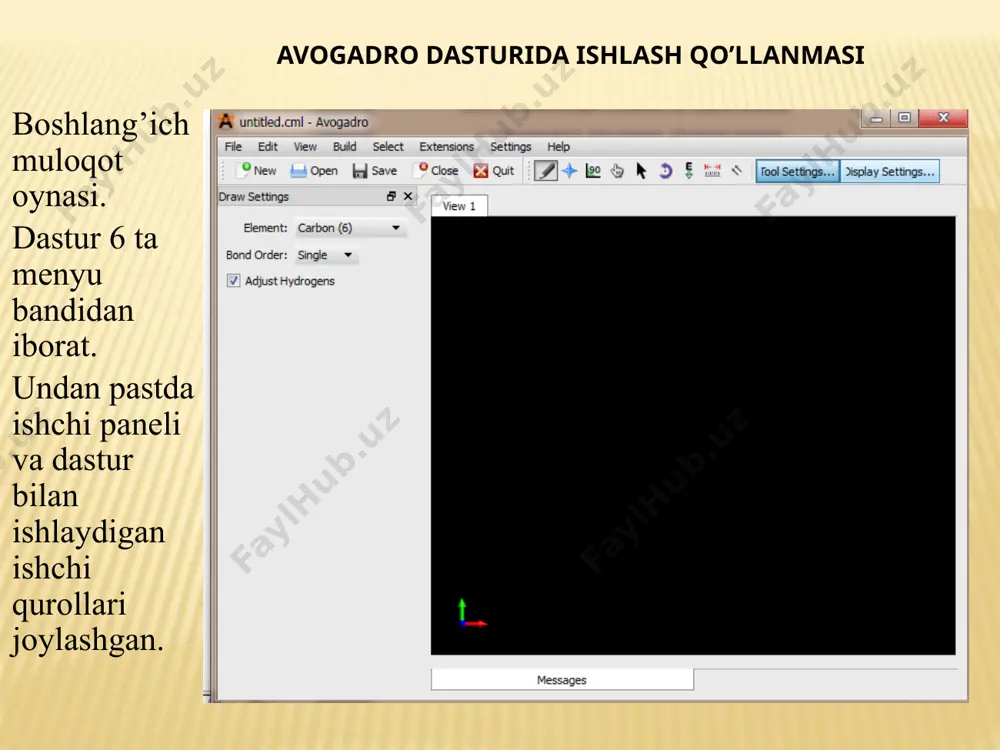
Task: Open the Build menu
Action: (x=344, y=147)
